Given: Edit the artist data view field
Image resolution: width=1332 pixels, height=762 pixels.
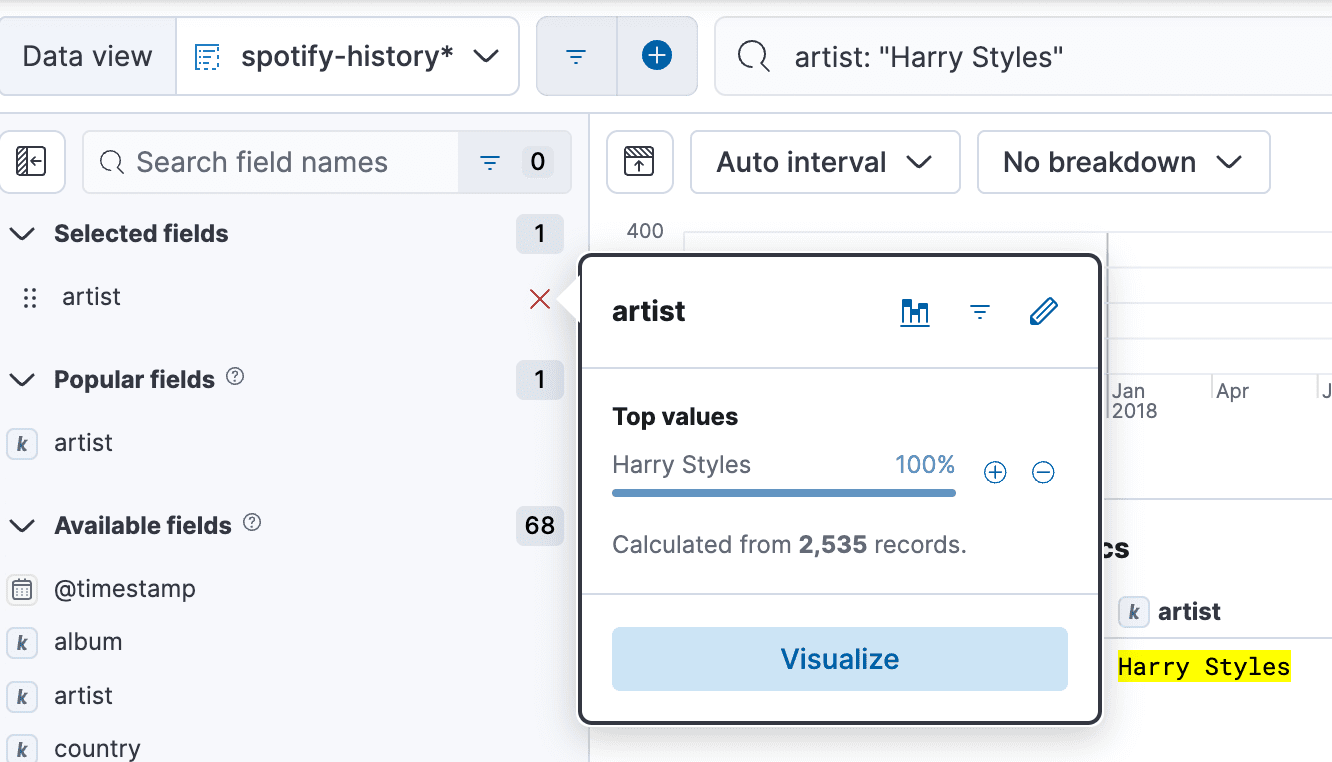Looking at the screenshot, I should click(x=1043, y=312).
